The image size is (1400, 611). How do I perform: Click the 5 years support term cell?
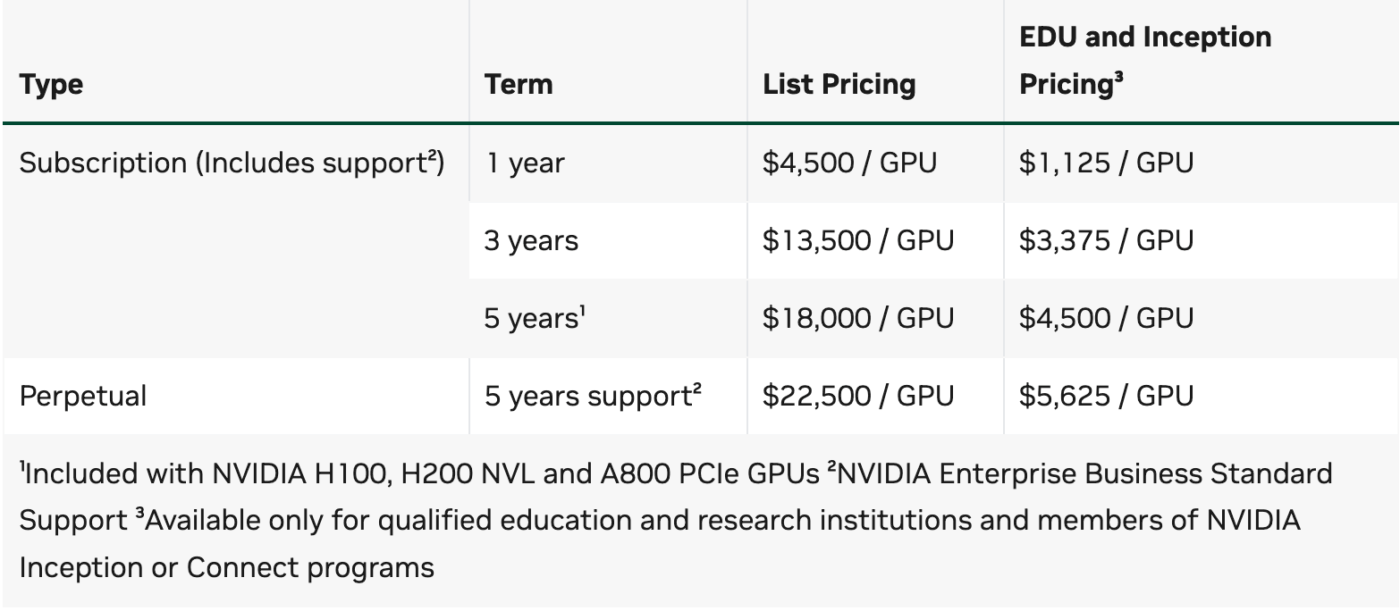click(592, 396)
